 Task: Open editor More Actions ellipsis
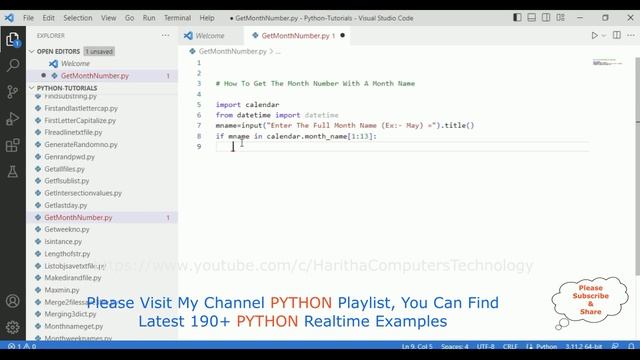(631, 36)
